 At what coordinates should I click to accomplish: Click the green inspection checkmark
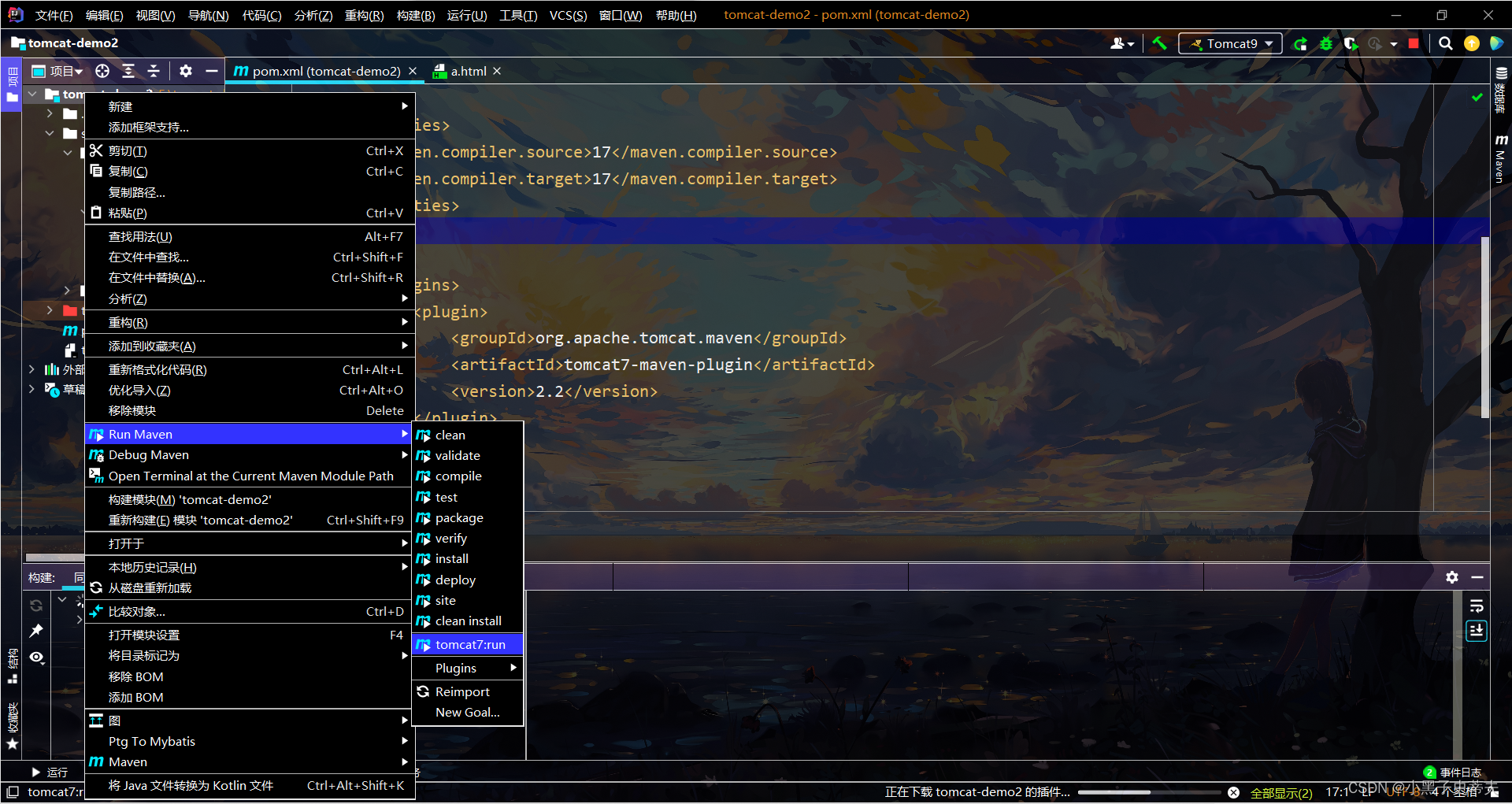coord(1477,97)
